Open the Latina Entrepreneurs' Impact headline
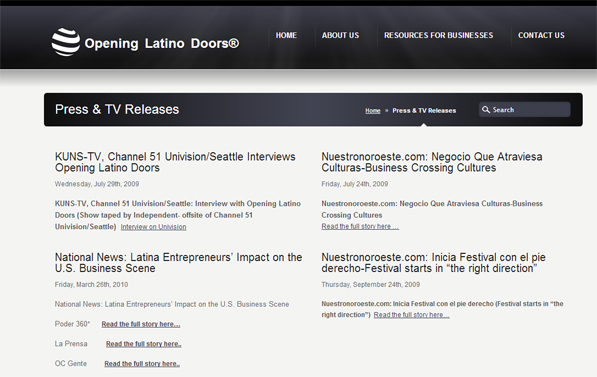The image size is (597, 377). [x=178, y=263]
